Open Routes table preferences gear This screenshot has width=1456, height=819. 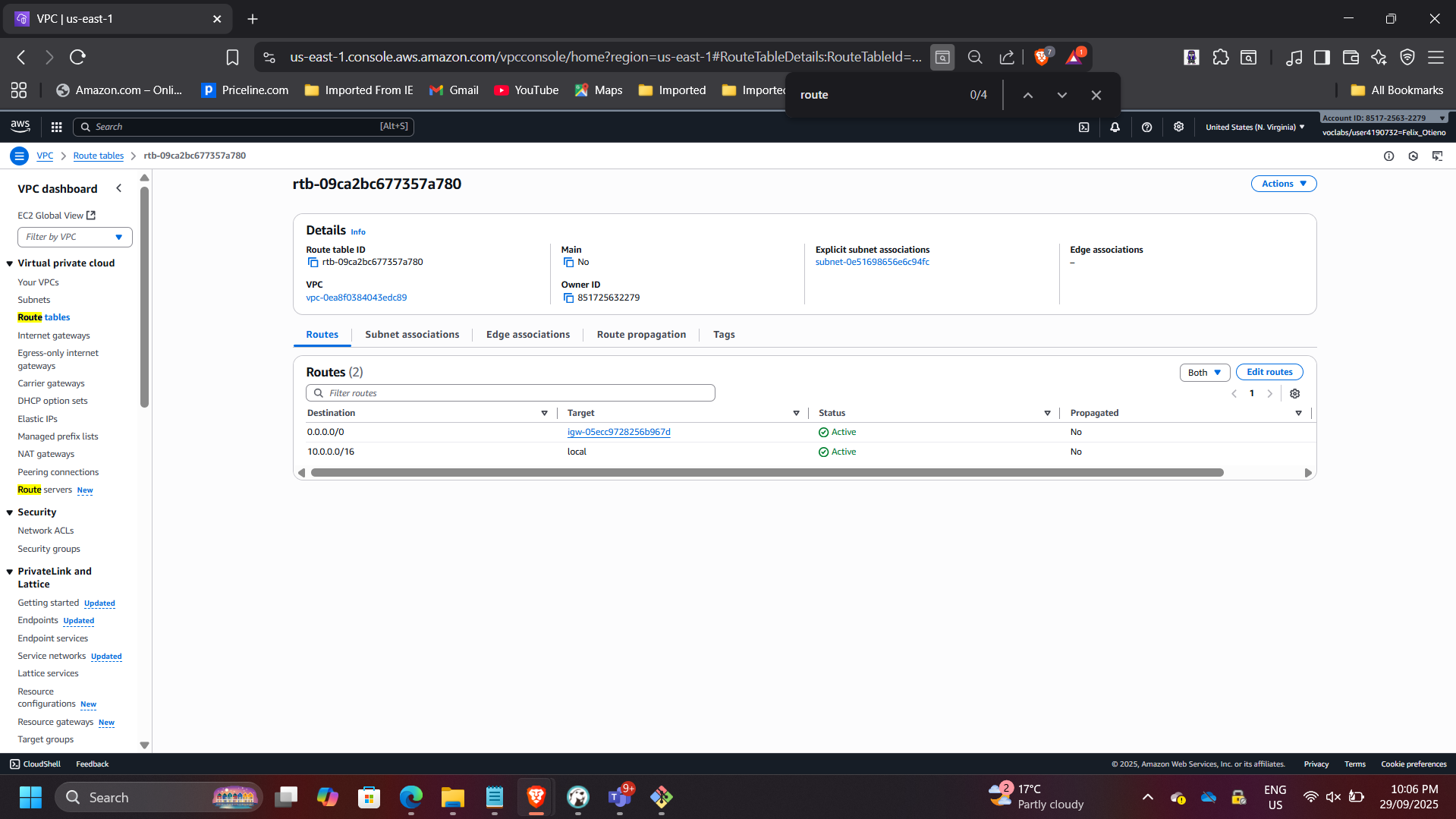point(1295,394)
